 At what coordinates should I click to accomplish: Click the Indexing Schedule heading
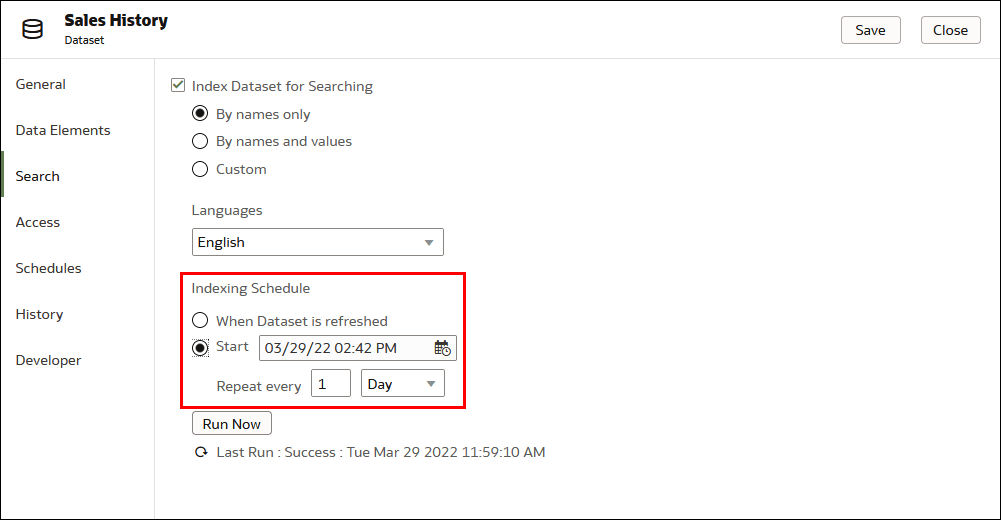(251, 288)
